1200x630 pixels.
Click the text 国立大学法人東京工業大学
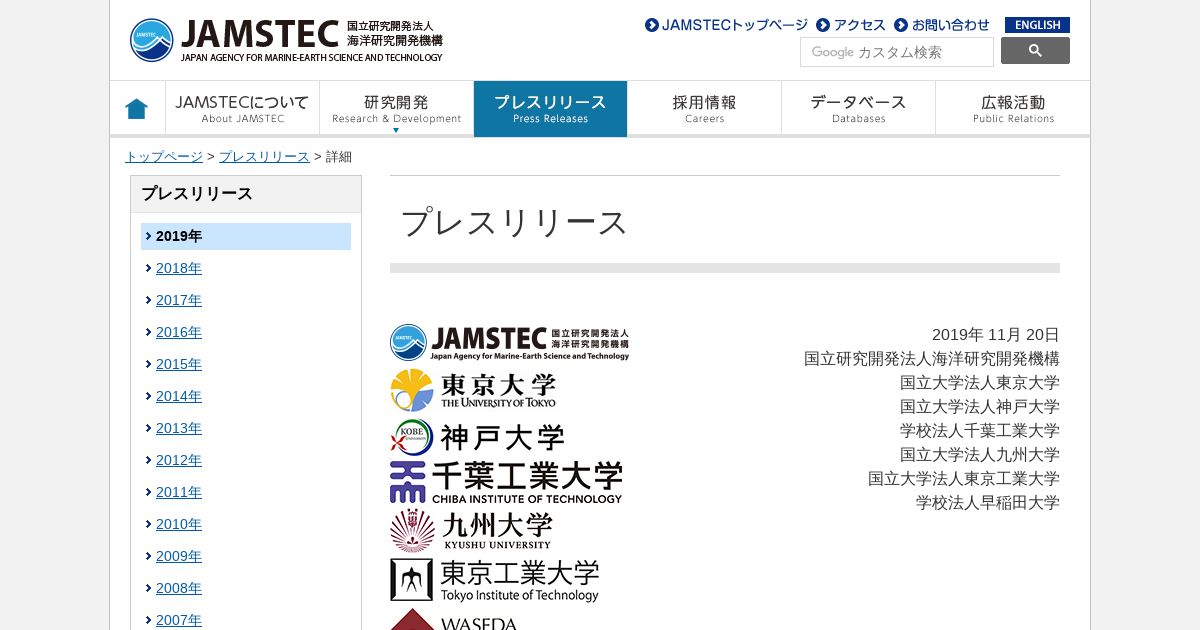click(x=964, y=479)
